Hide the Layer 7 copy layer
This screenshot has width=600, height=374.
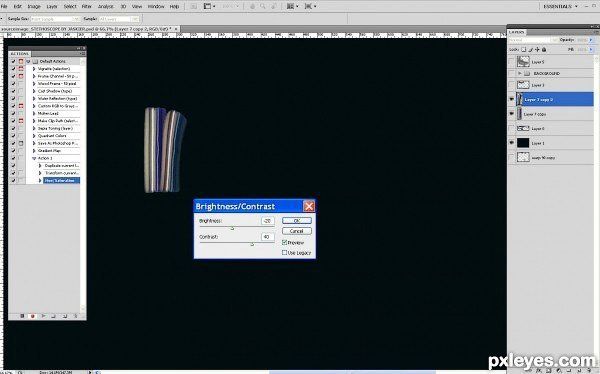pos(512,114)
